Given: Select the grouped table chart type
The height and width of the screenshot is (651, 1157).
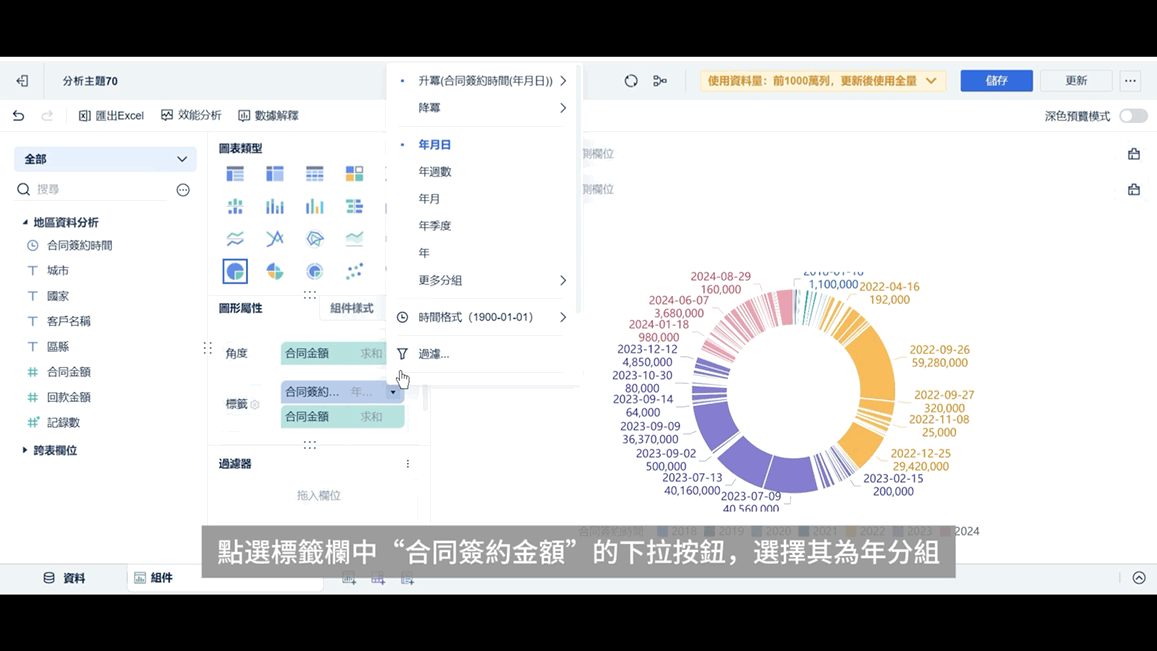Looking at the screenshot, I should tap(235, 174).
